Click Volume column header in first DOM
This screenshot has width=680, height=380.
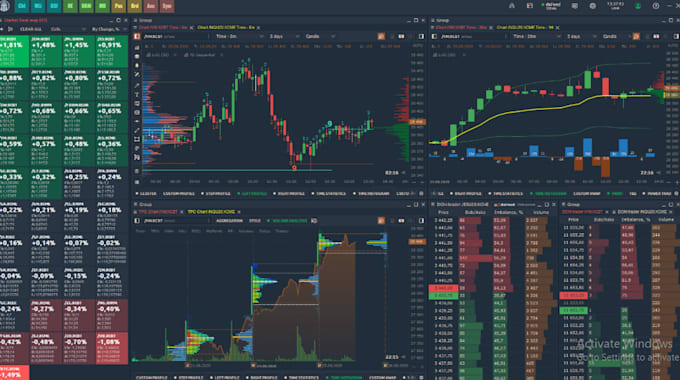pos(541,213)
